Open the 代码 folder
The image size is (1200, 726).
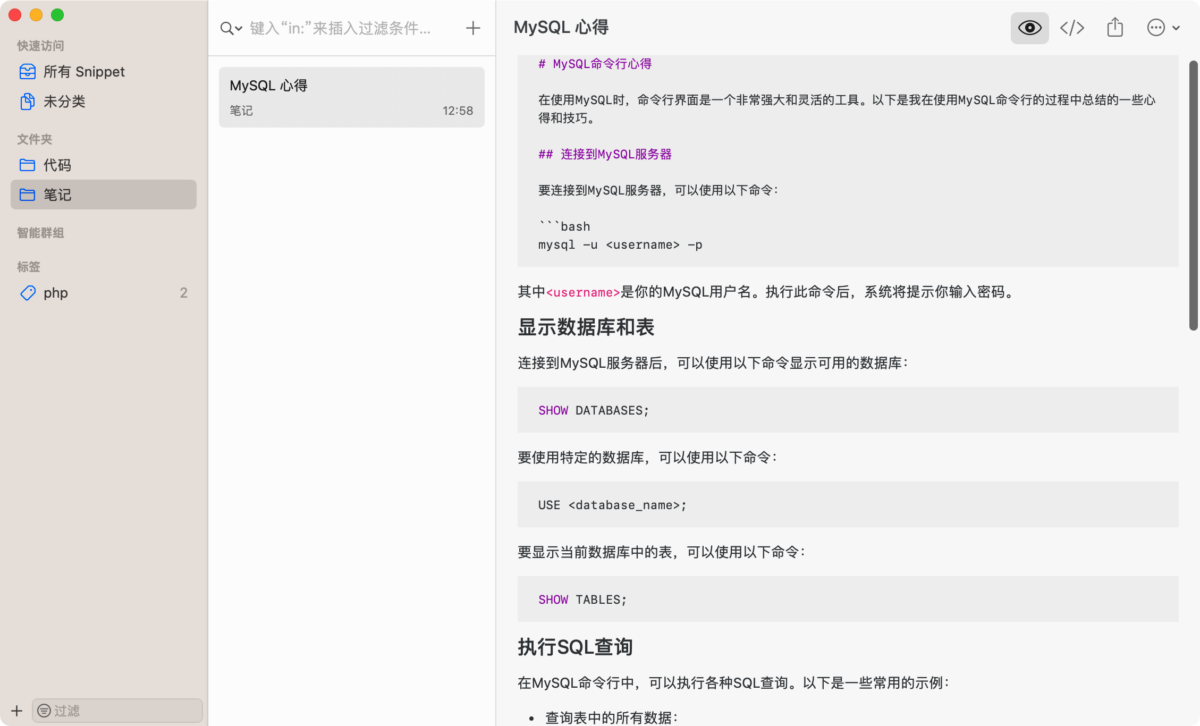pos(104,165)
